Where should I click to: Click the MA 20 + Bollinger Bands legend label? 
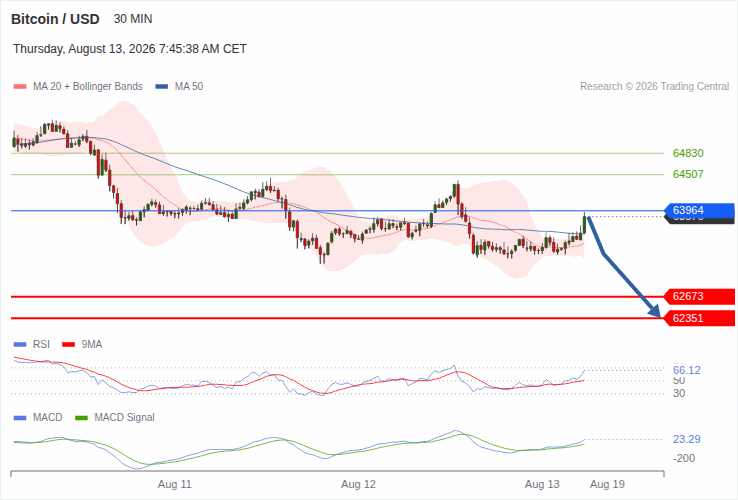[x=88, y=87]
